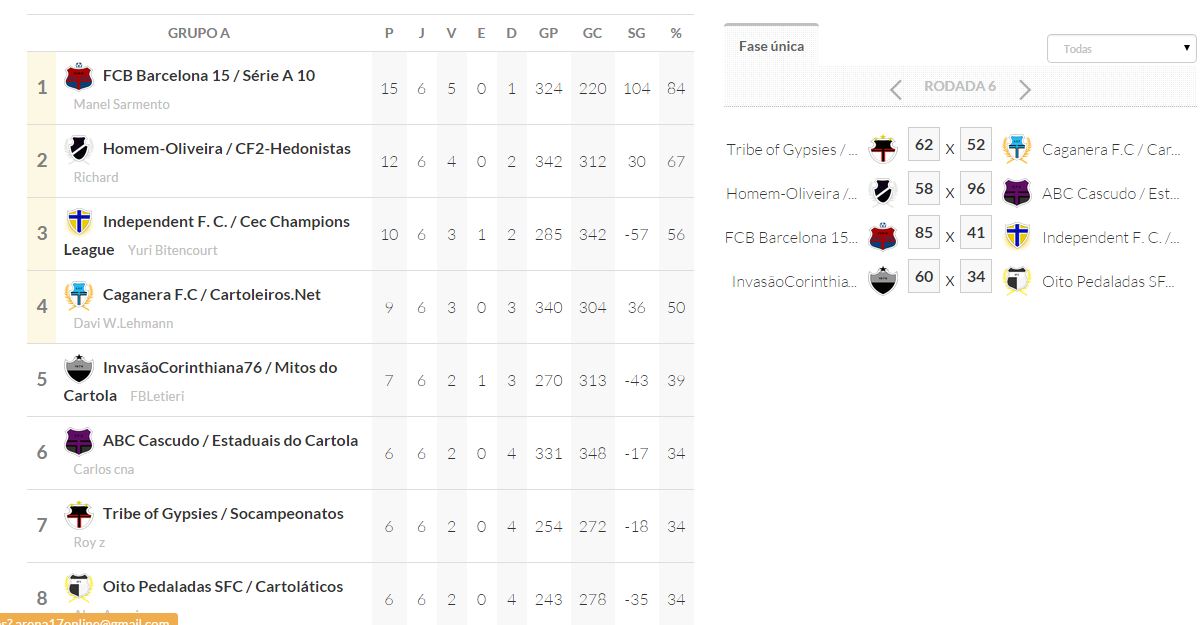Open Homem-Oliveira / CF2-Hedonistas team link
Viewport: 1203px width, 625px height.
pos(227,149)
